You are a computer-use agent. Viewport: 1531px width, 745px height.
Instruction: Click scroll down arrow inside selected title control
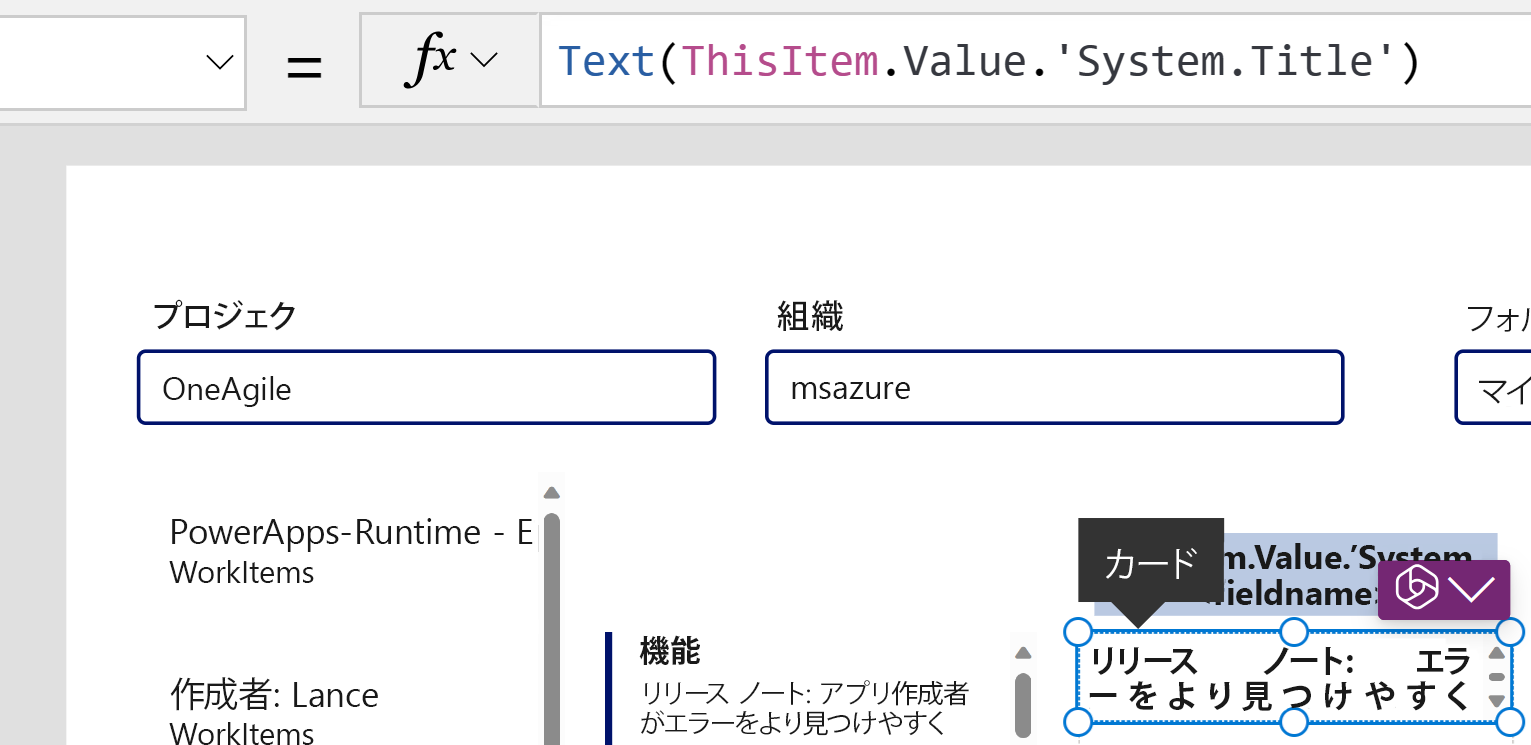coord(1497,701)
